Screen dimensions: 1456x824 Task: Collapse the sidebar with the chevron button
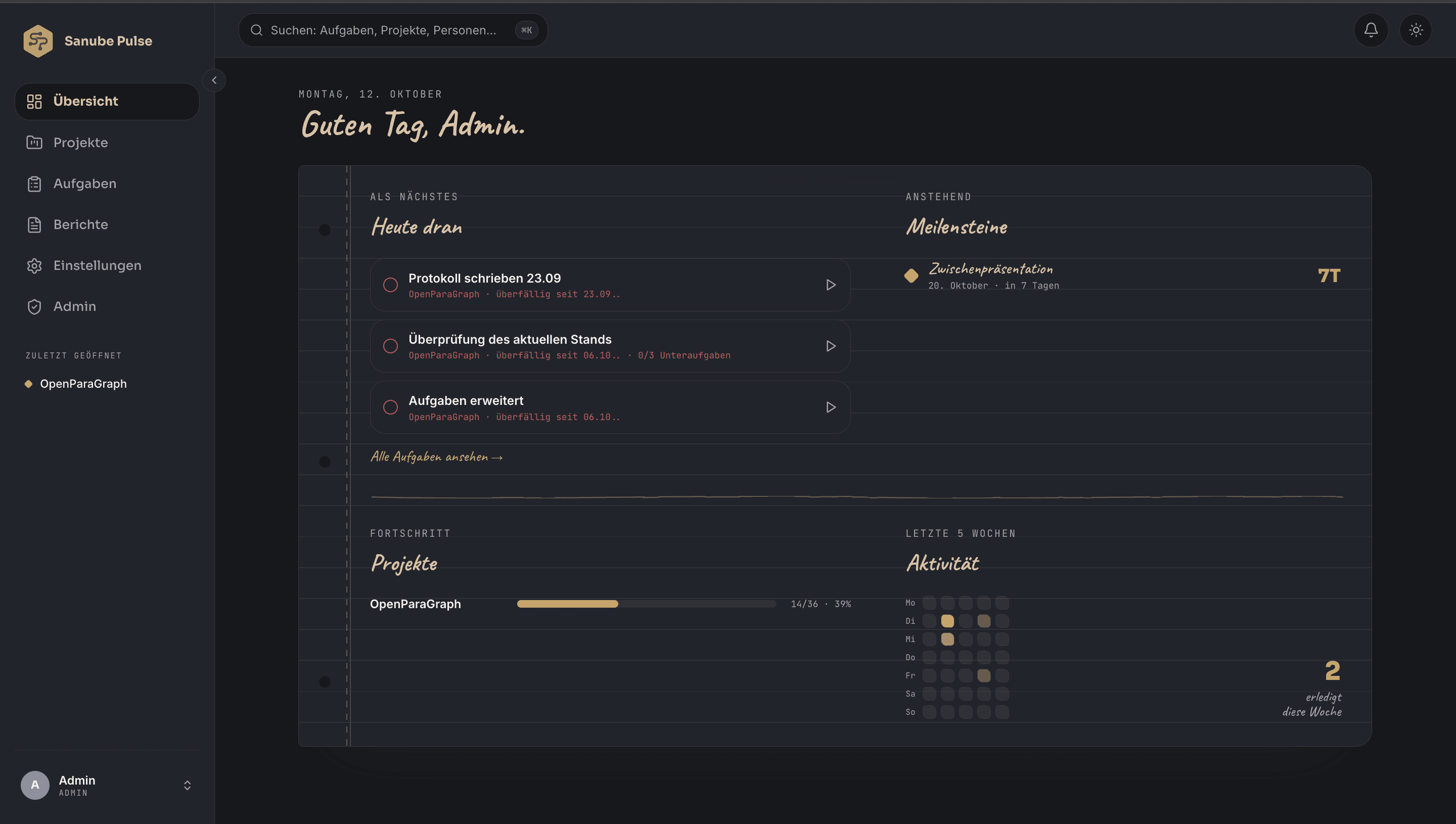click(x=214, y=80)
